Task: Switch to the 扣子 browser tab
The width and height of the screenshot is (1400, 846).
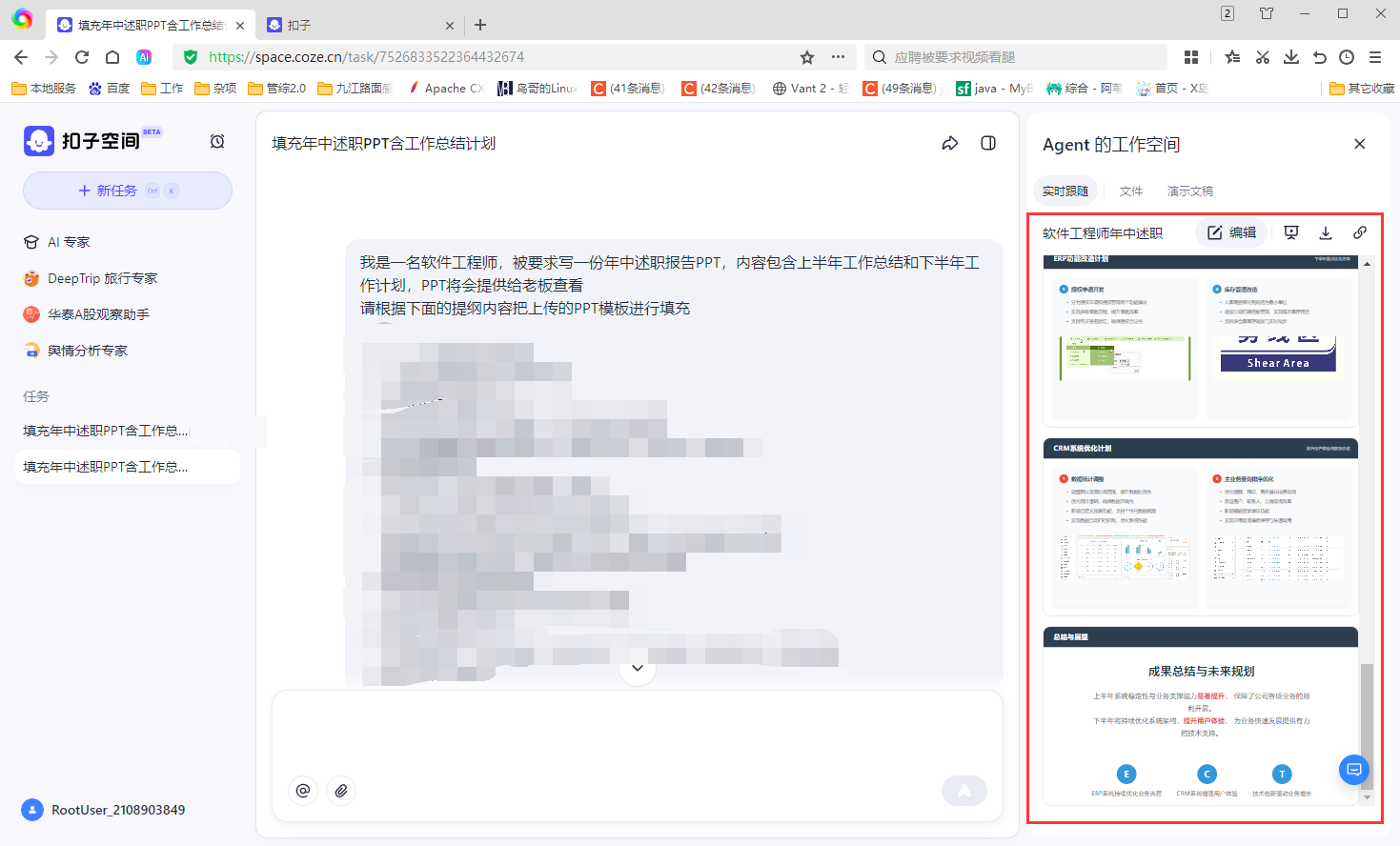Action: [360, 26]
